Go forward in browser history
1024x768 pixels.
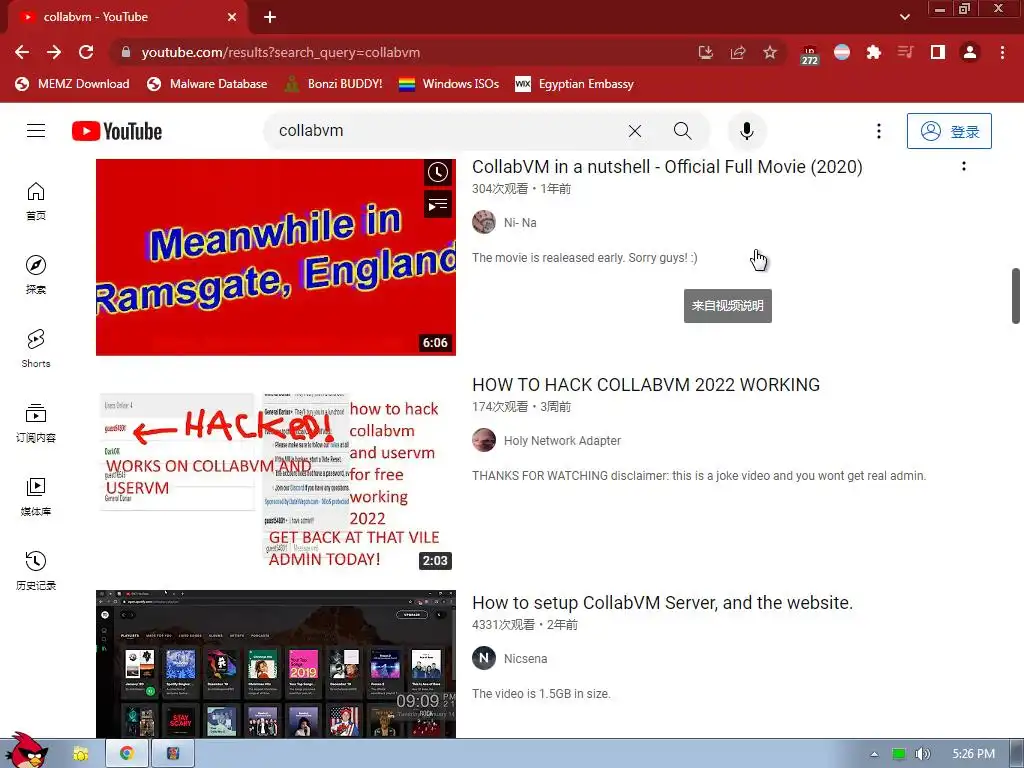(x=54, y=52)
